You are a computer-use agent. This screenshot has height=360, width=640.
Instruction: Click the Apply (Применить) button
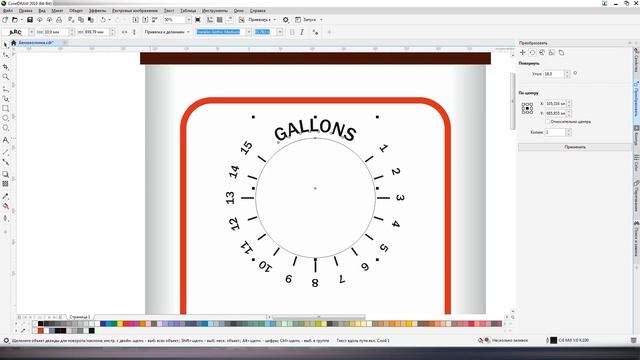pos(575,147)
